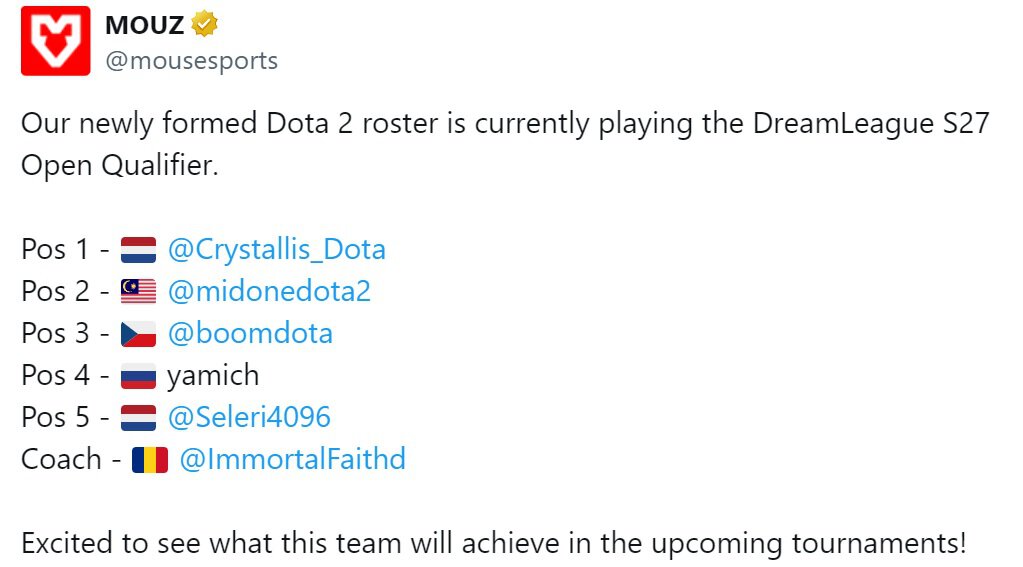Click the Netherlands flag beside Seleri4096
This screenshot has width=1023, height=567.
tap(138, 418)
